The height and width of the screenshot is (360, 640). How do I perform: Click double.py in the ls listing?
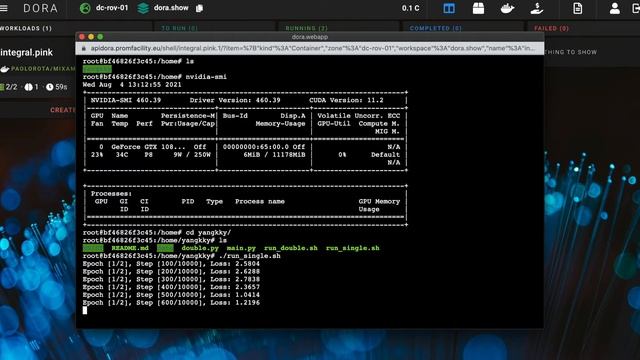(200, 248)
